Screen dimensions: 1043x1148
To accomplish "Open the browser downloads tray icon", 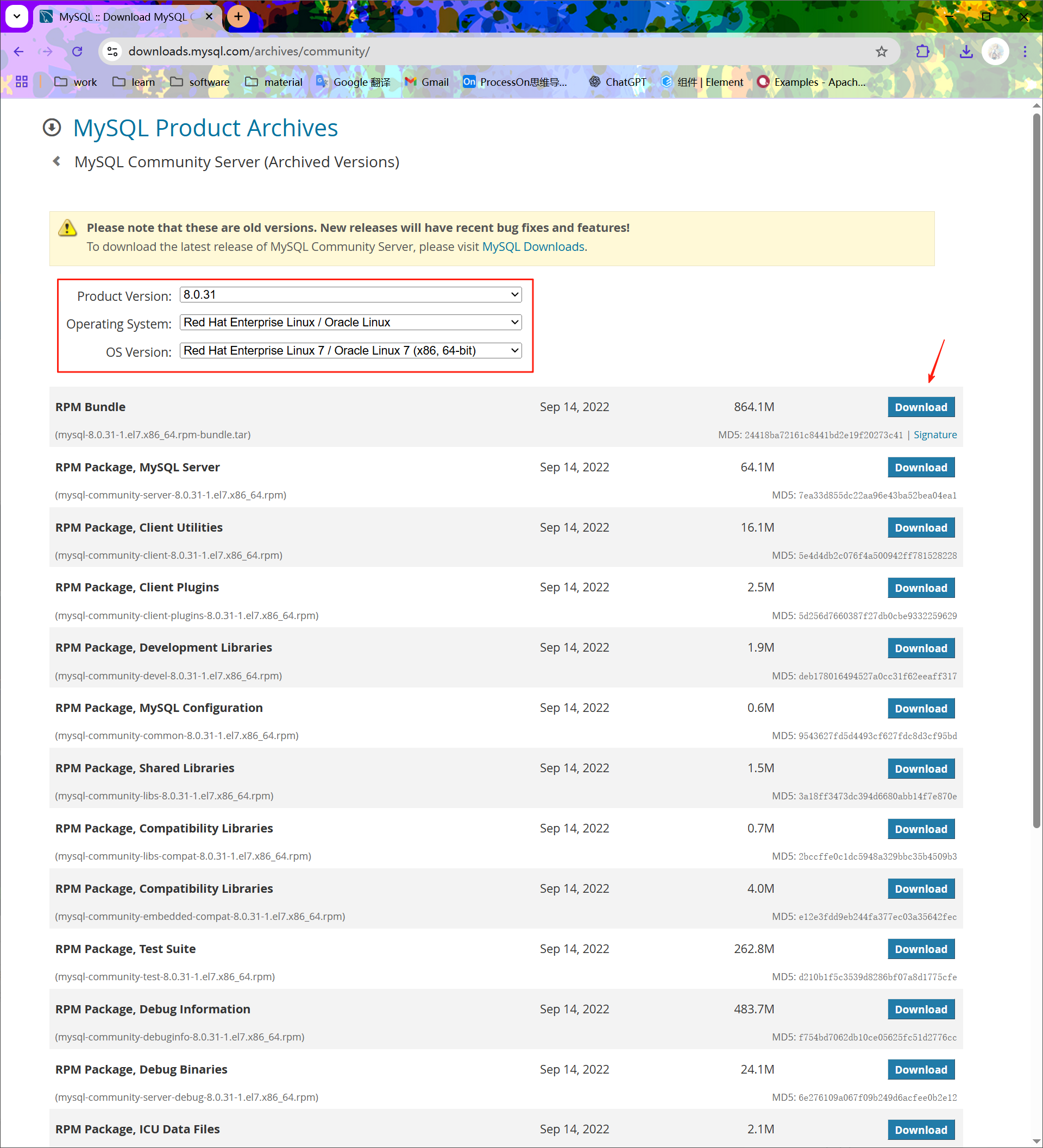I will click(966, 52).
